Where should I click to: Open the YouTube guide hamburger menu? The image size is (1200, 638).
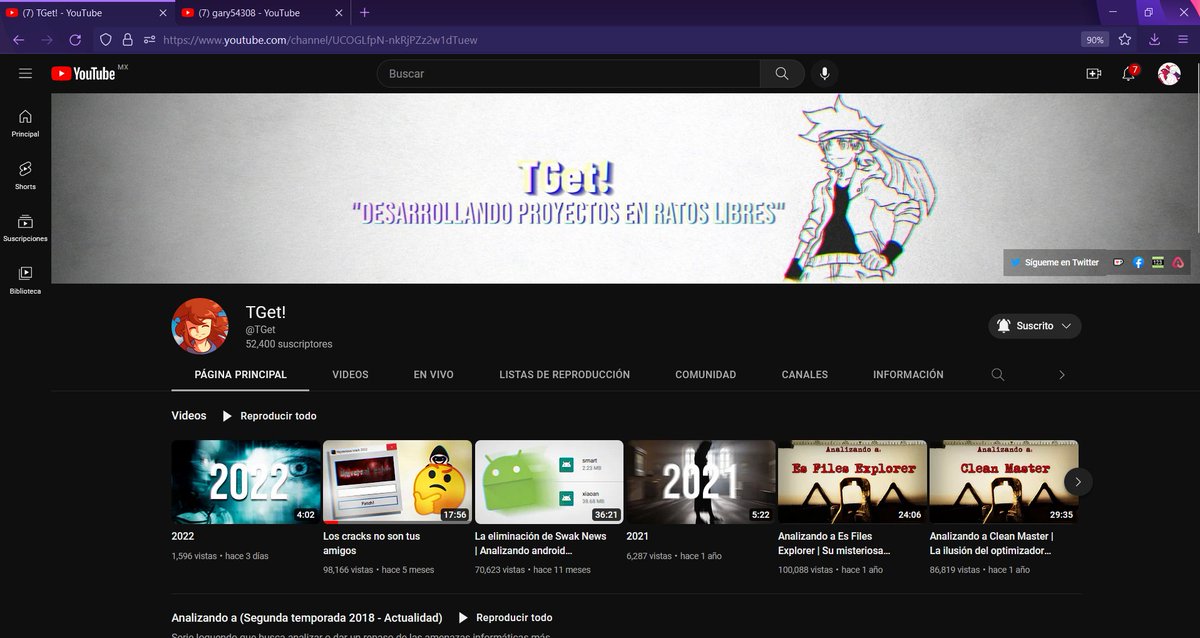click(x=26, y=73)
